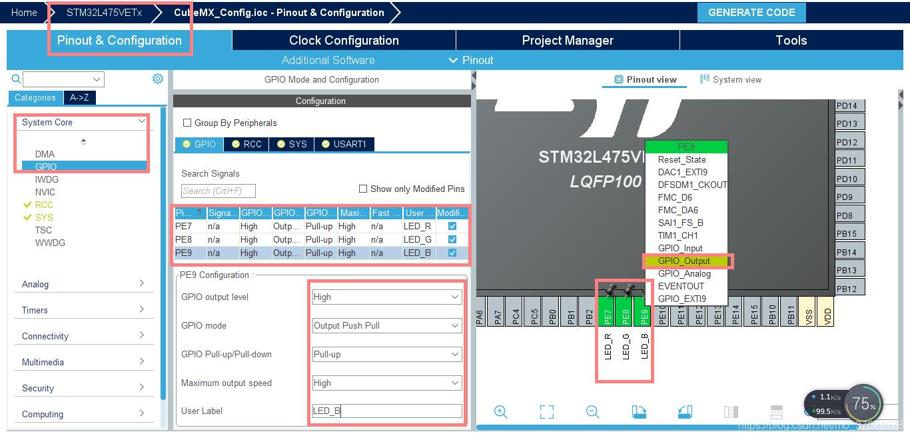
Task: Select the USART1 configuration tab
Action: [x=344, y=144]
